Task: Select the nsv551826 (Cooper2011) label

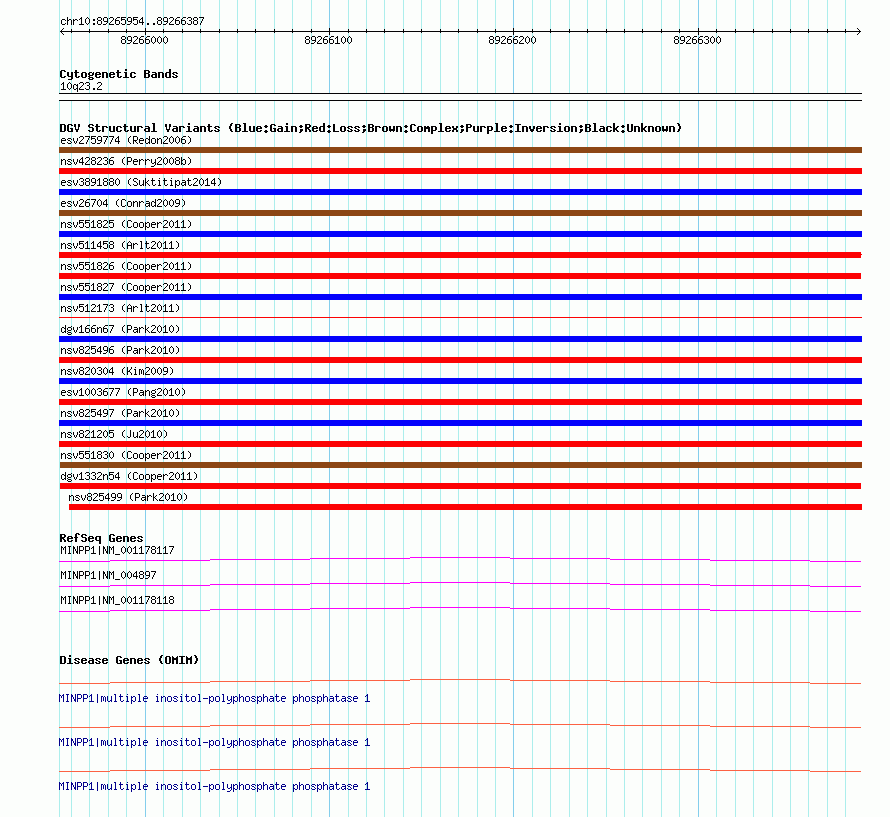Action: click(x=126, y=266)
